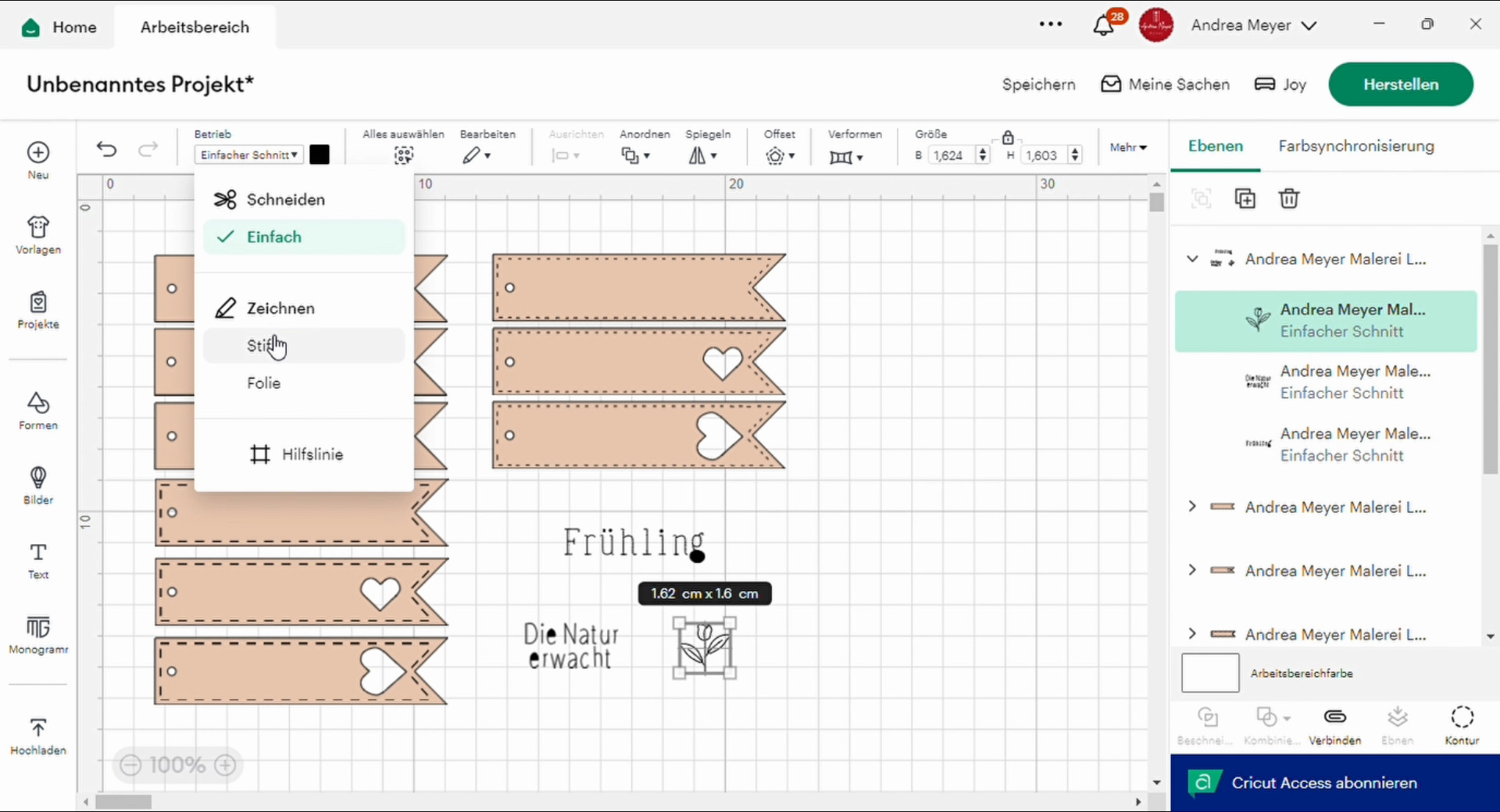Open the Text tool in sidebar
1500x812 pixels.
[37, 561]
